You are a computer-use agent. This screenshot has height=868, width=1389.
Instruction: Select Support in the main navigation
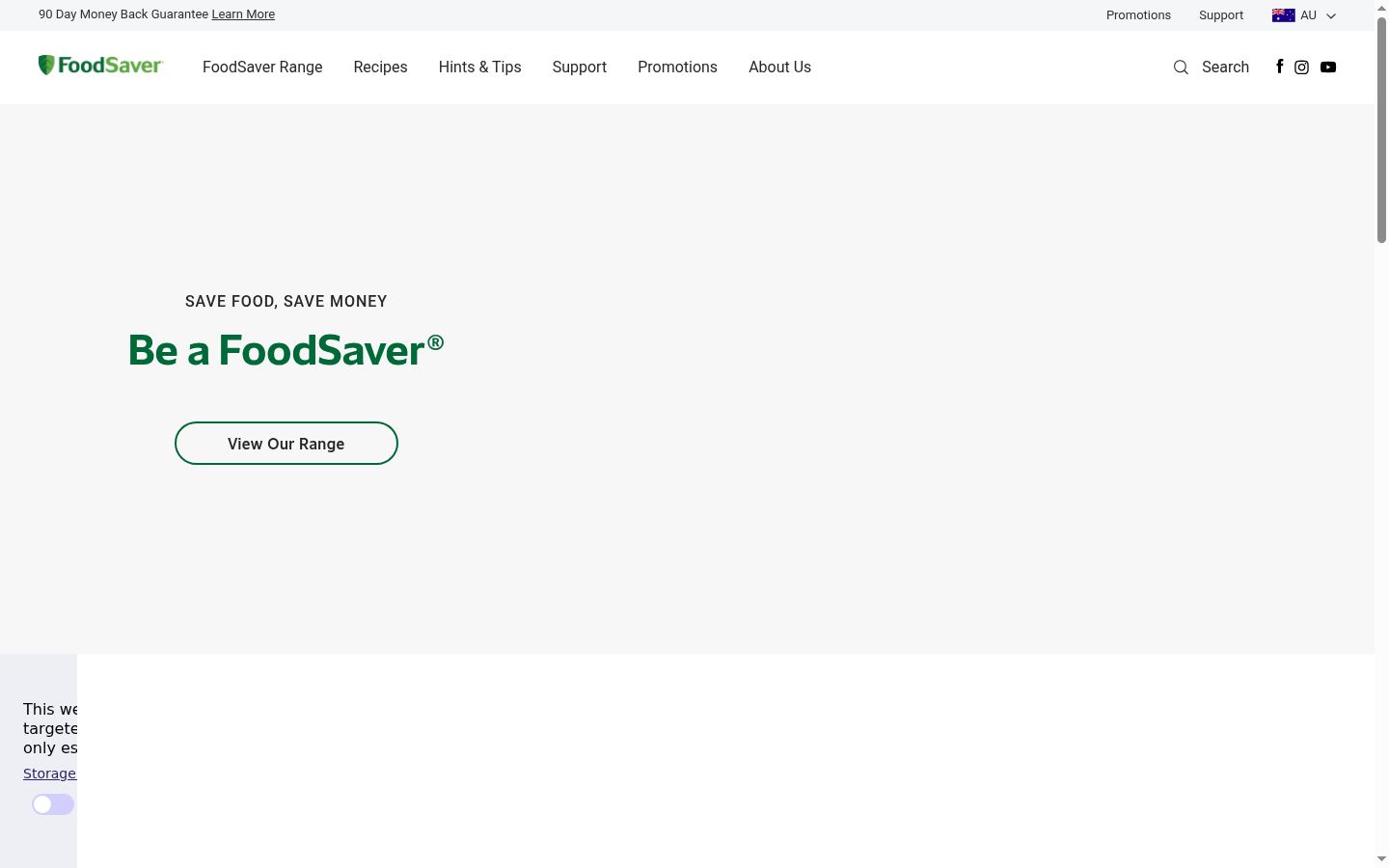tap(580, 68)
